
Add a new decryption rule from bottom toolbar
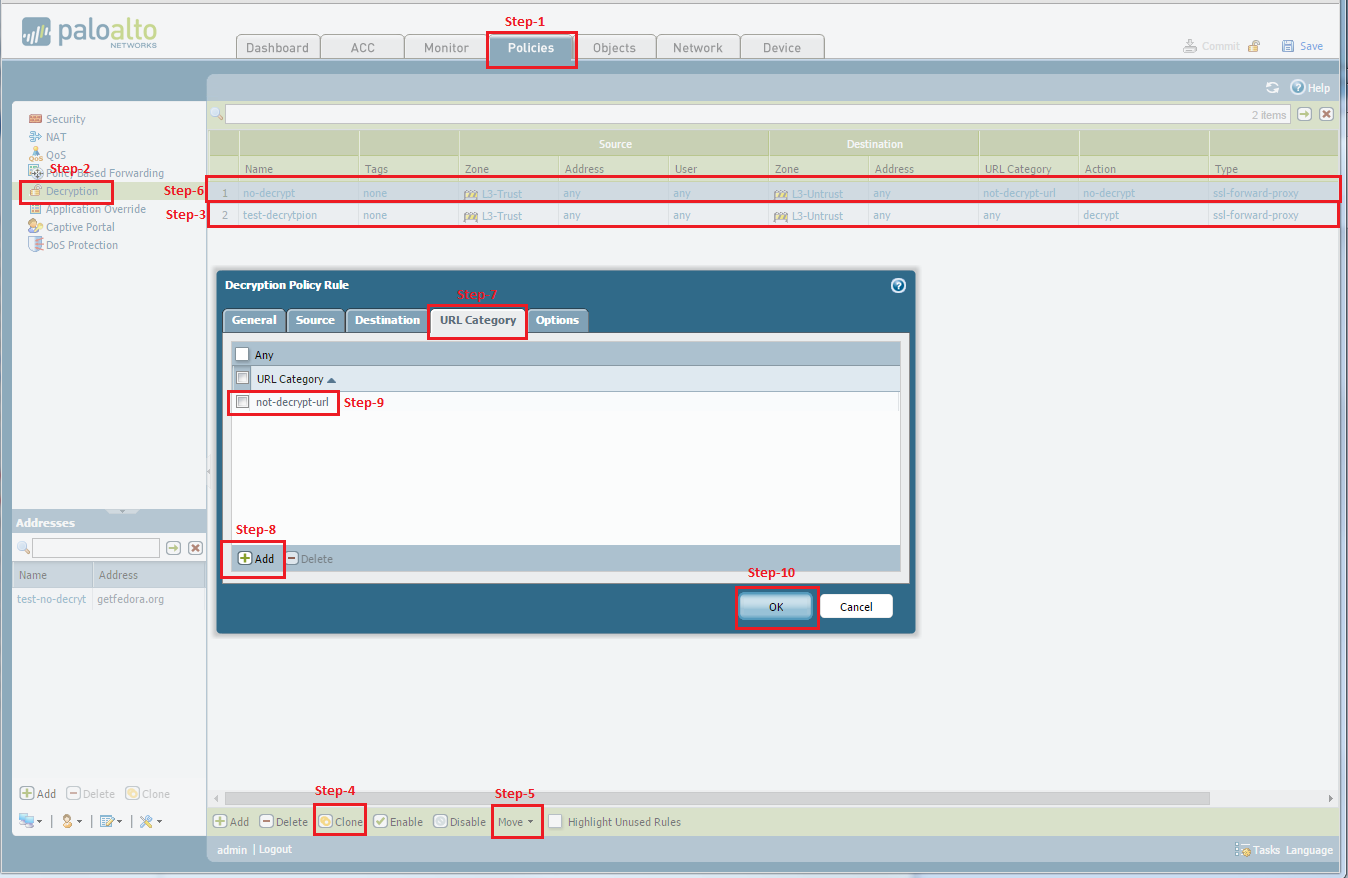click(x=231, y=822)
